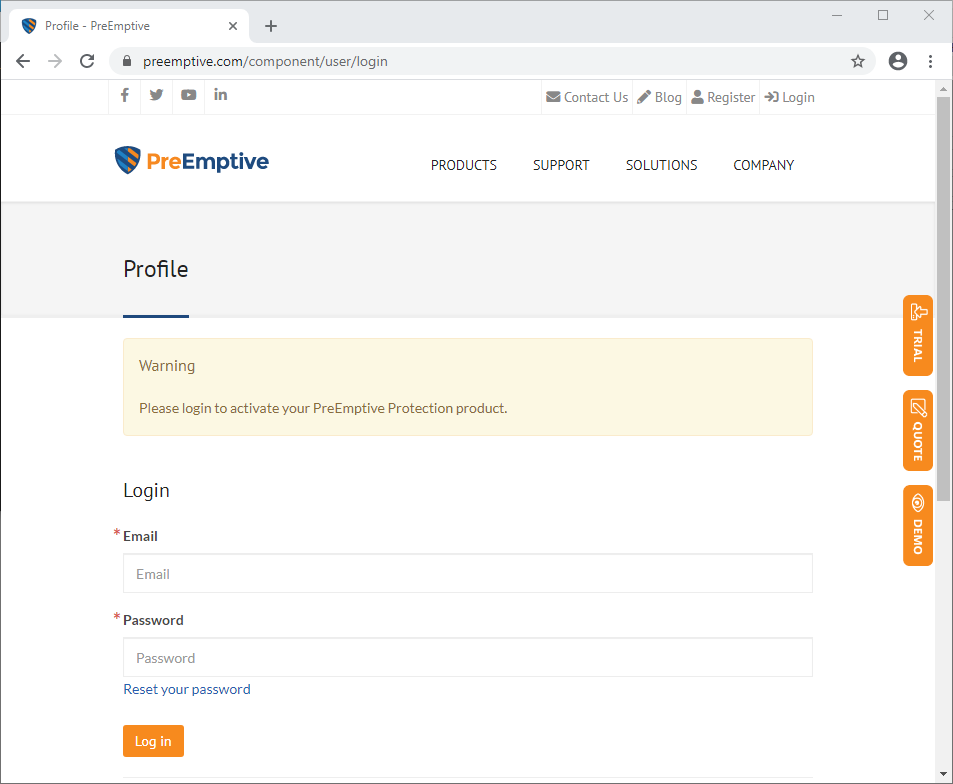Go back in browser history
Viewport: 953px width, 784px height.
(23, 61)
